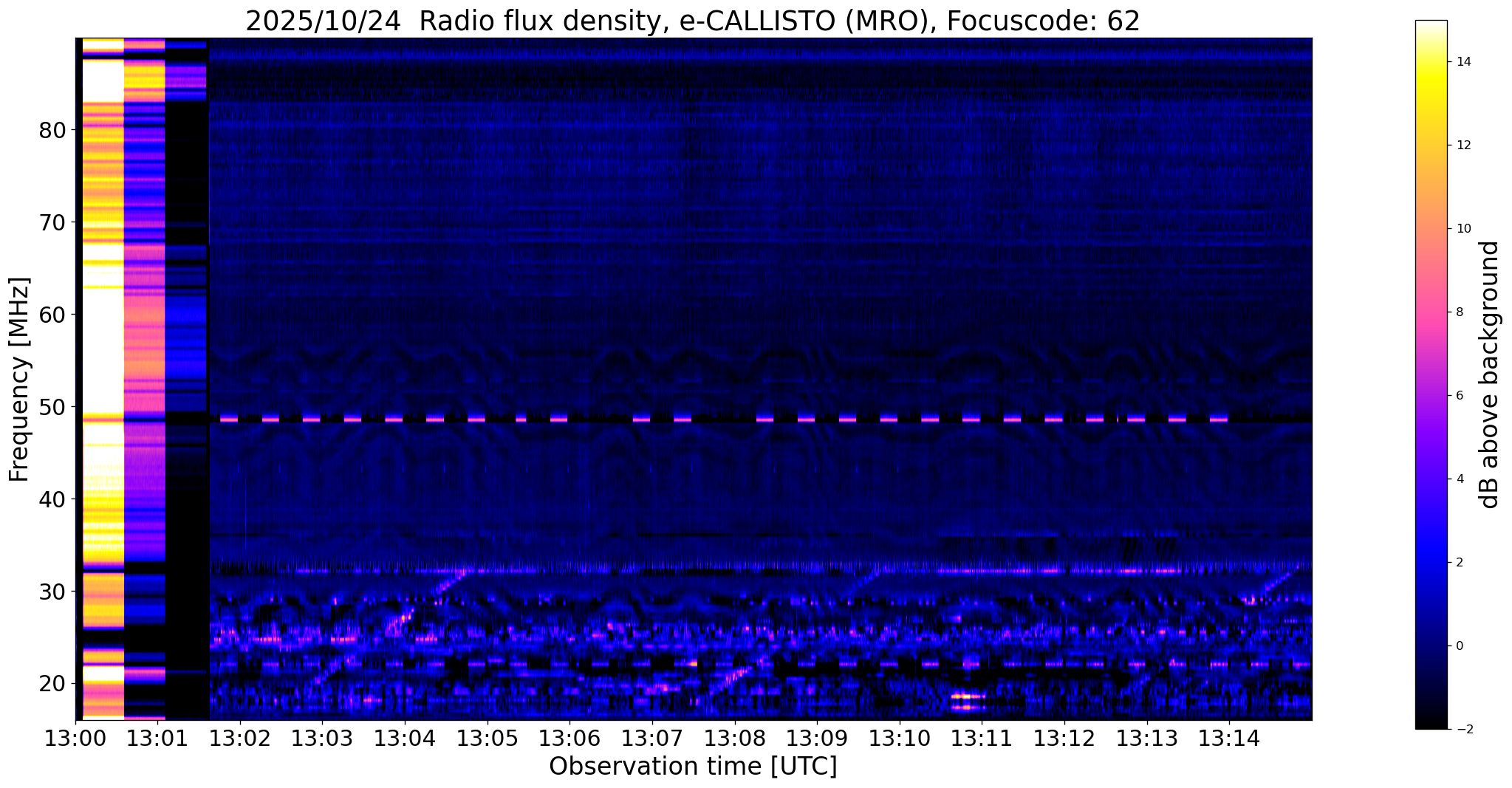Click the blue region of the colorbar

[x=1431, y=561]
